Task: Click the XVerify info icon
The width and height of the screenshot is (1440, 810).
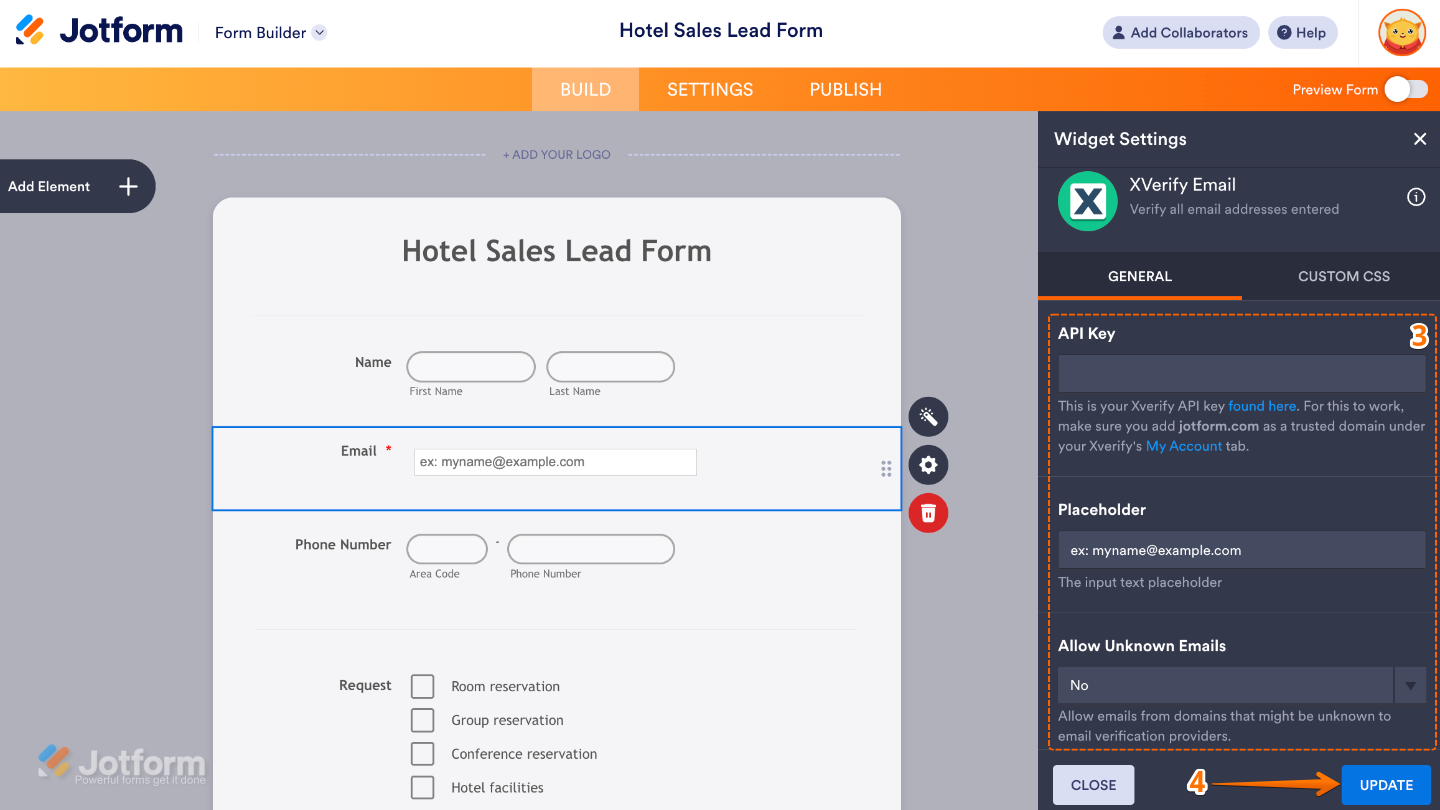Action: pos(1416,197)
